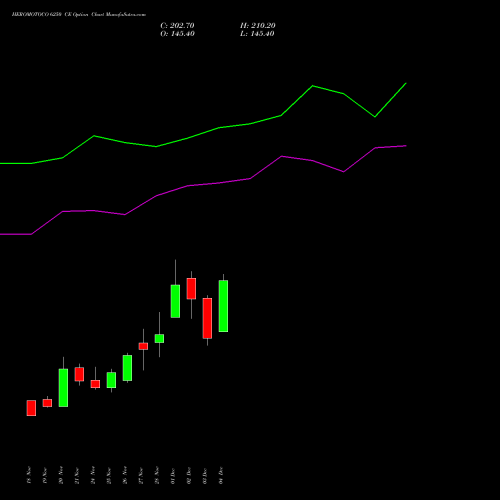Click the HEROMOTOCO chart title text
Screen dimensions: 500x500
click(79, 14)
